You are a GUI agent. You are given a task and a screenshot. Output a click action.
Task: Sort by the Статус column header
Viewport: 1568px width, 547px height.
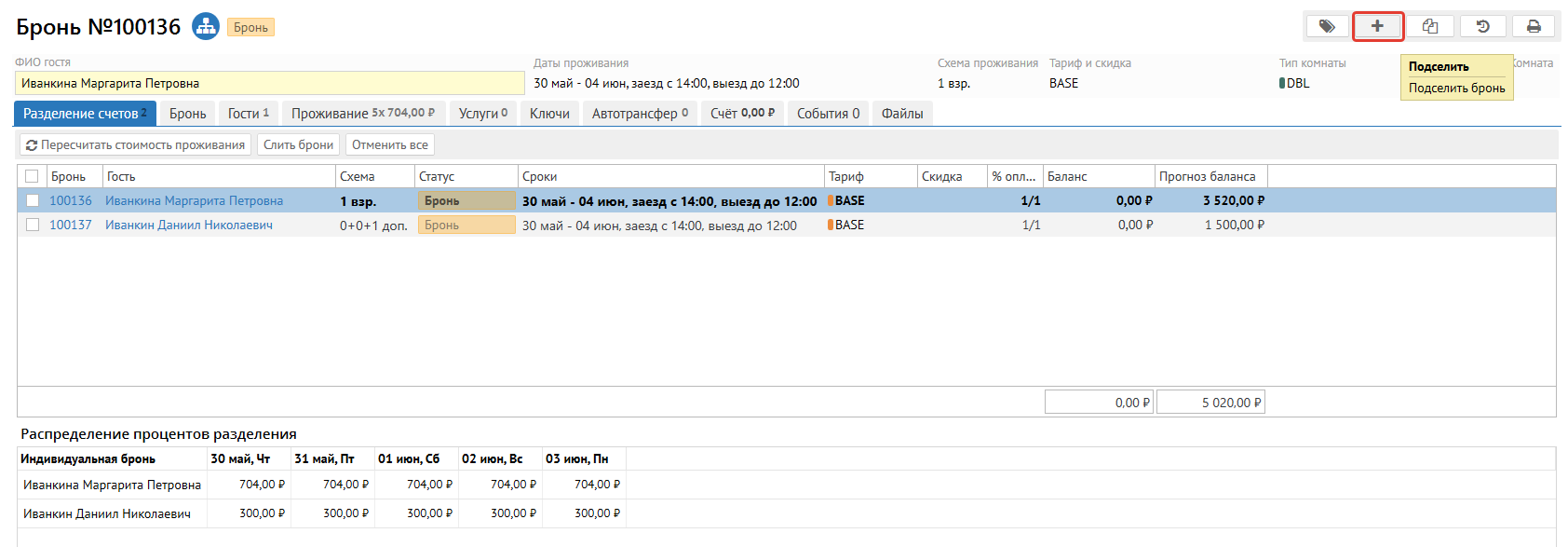(x=466, y=176)
